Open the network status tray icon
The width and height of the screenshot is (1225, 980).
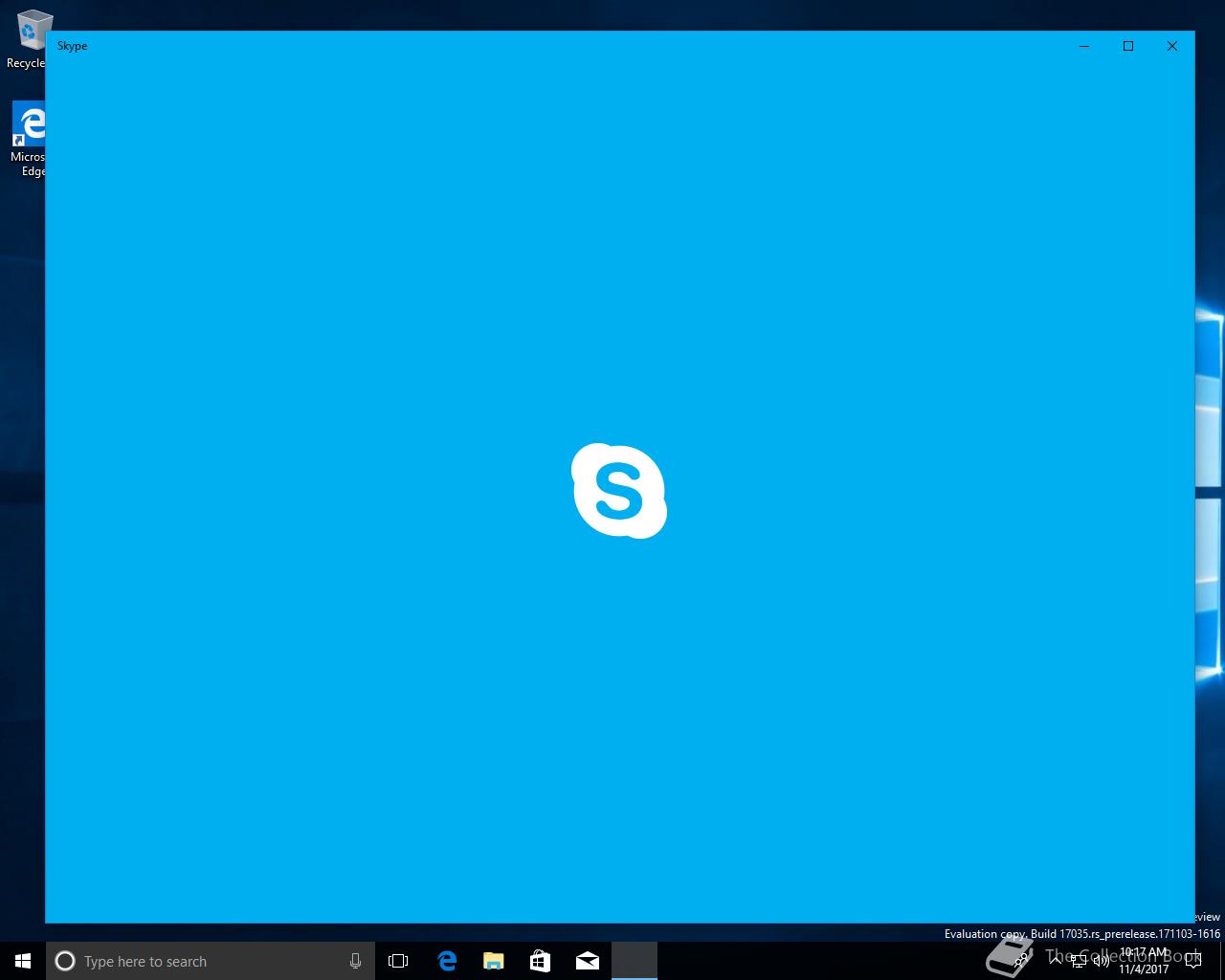pos(1080,961)
